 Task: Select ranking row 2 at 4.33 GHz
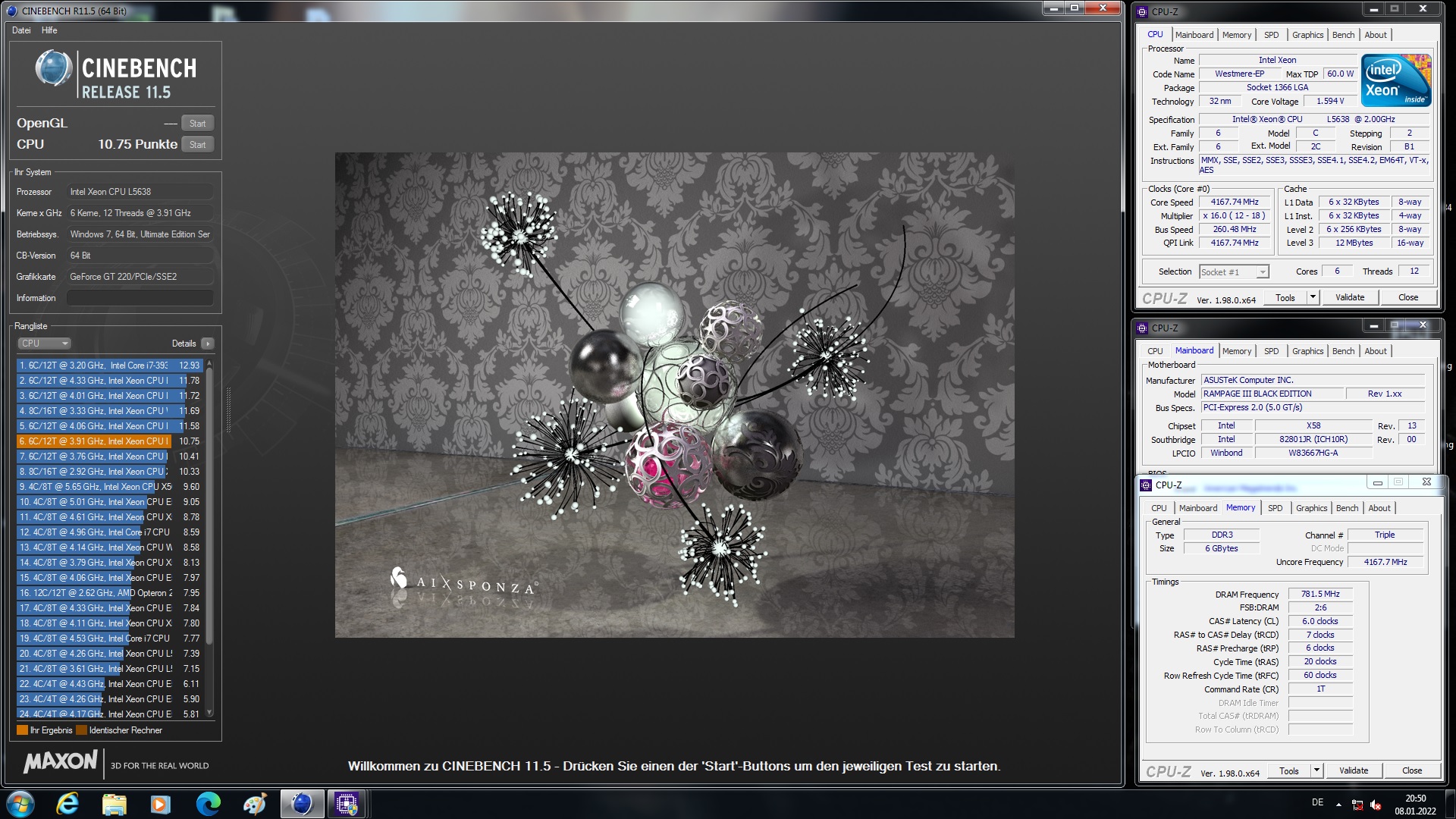(110, 381)
